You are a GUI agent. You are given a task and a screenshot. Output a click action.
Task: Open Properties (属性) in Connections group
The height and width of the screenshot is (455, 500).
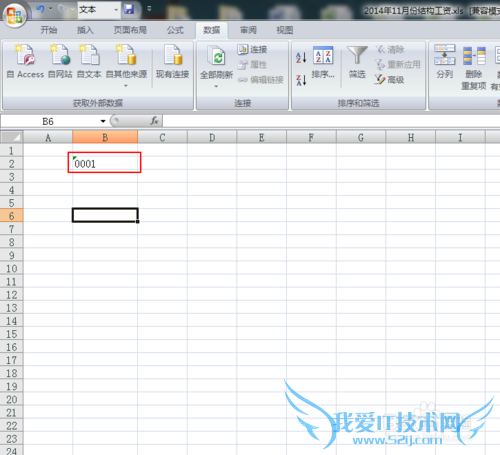pyautogui.click(x=252, y=65)
